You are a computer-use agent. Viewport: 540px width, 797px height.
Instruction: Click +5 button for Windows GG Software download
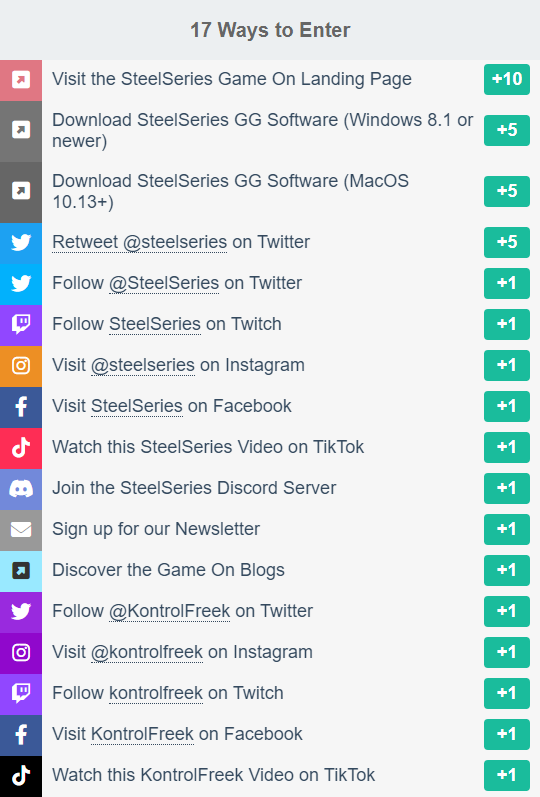(x=507, y=130)
